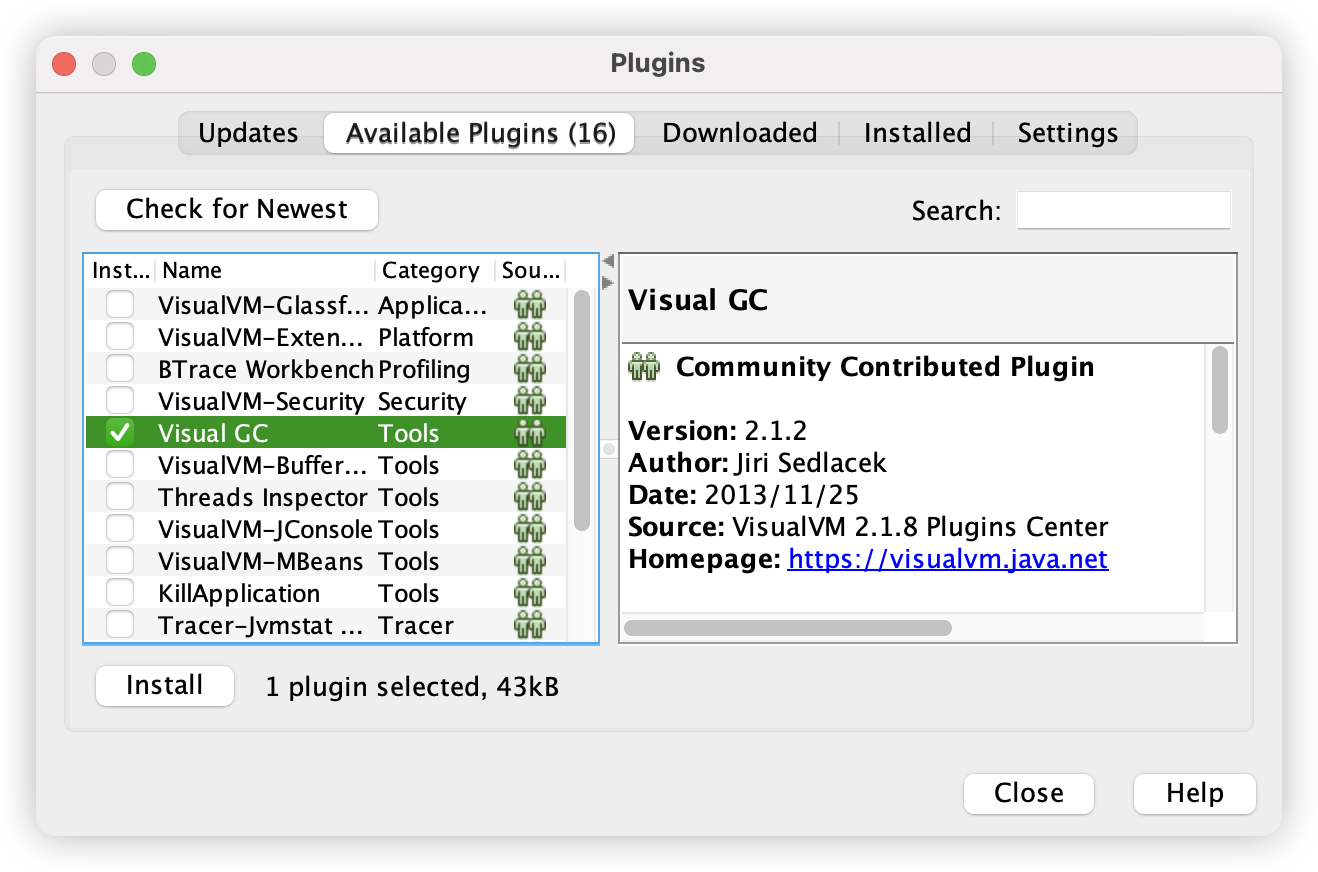Collapse right pane with divider right arrow
Viewport: 1318px width, 872px height.
pos(608,282)
